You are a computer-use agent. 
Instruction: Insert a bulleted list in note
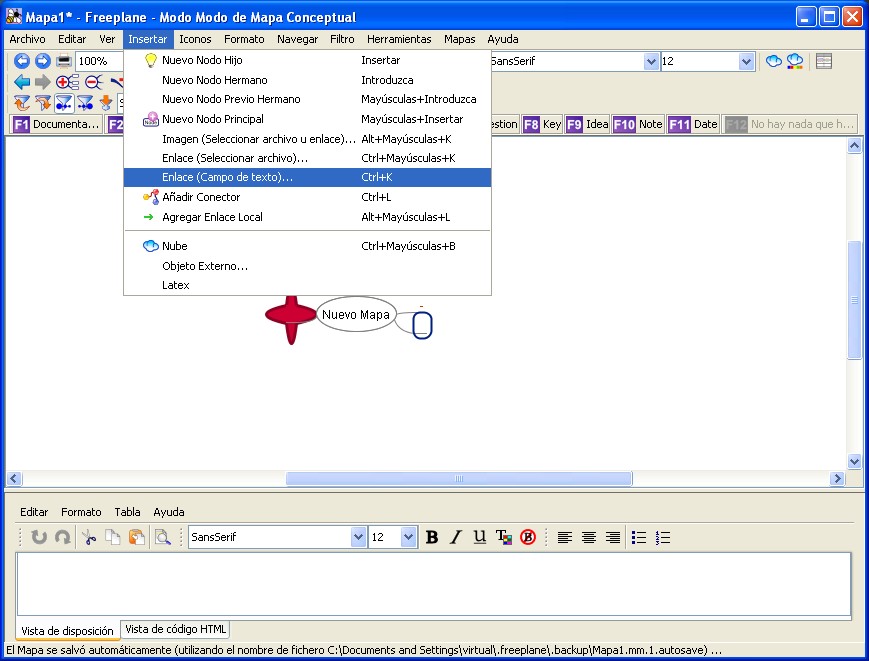639,537
